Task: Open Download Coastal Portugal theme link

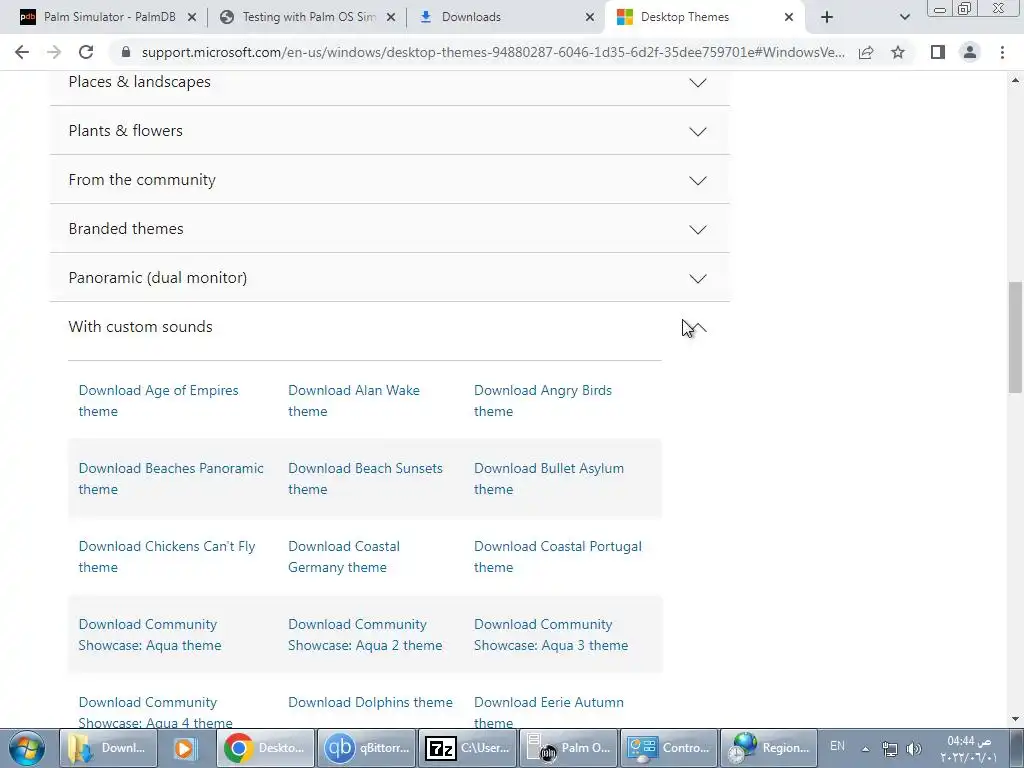Action: [x=558, y=556]
